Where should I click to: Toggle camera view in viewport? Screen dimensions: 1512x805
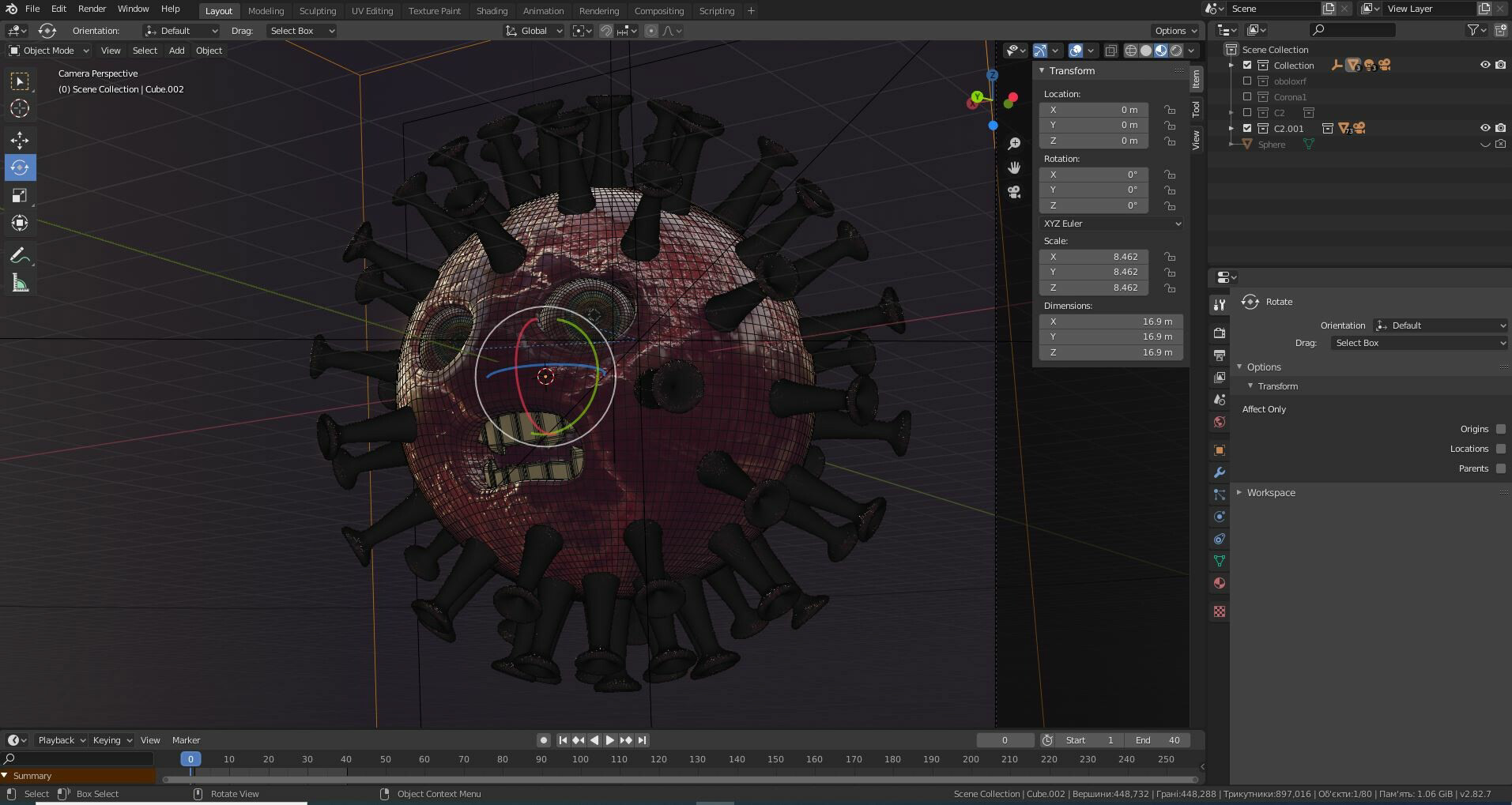1014,192
